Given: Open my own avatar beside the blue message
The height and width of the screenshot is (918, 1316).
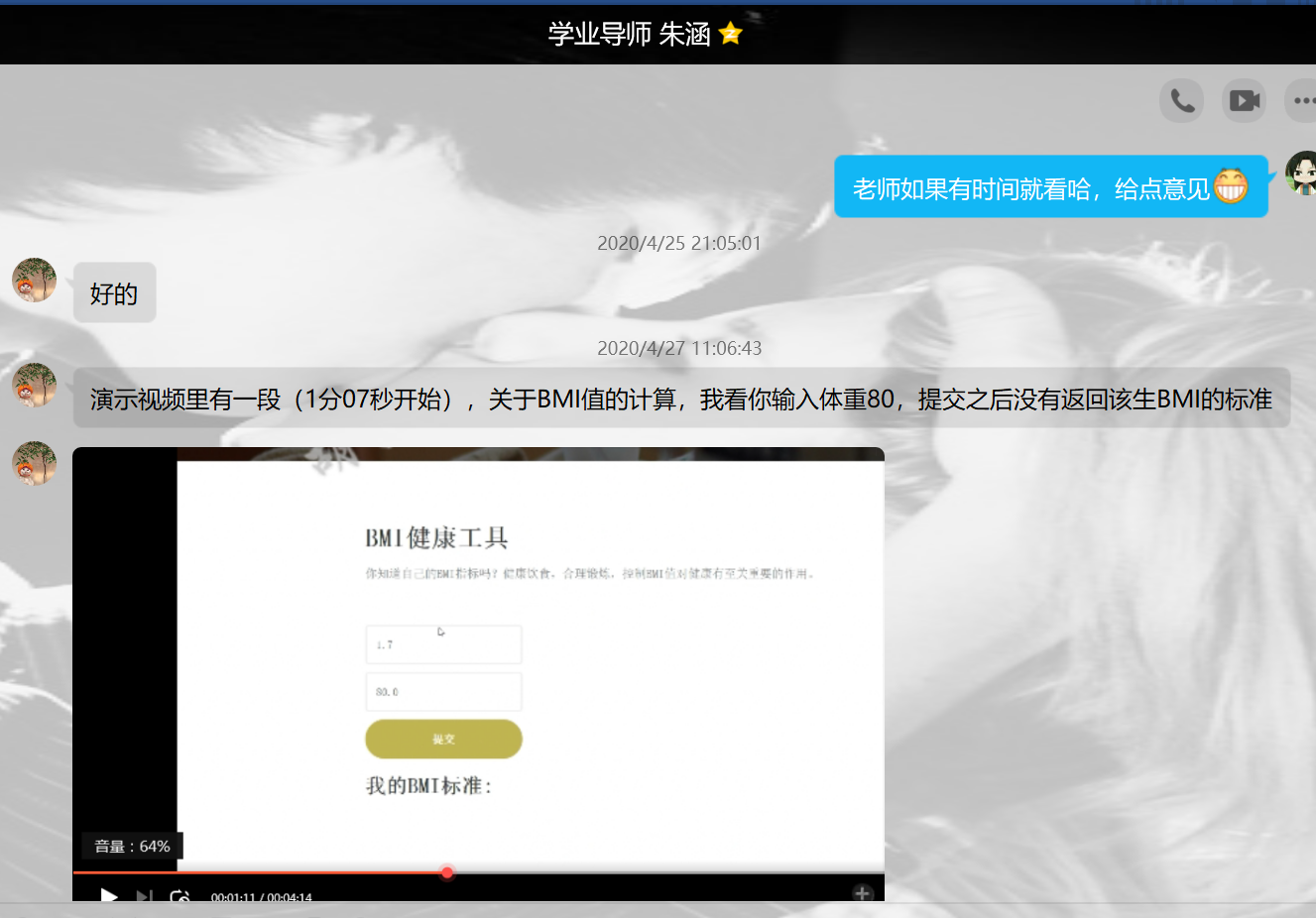Looking at the screenshot, I should point(1301,173).
